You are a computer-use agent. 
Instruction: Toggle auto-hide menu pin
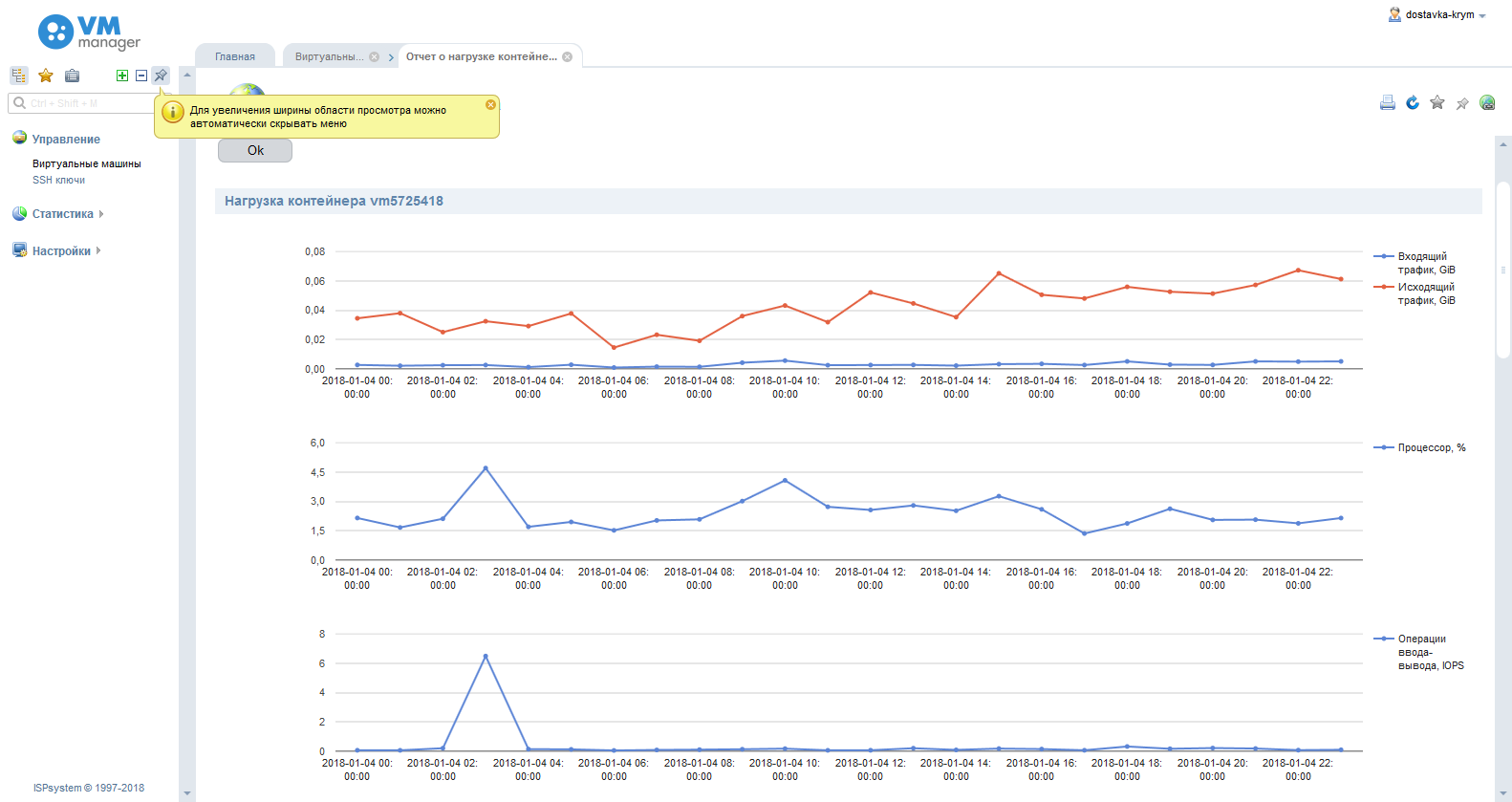pyautogui.click(x=161, y=76)
